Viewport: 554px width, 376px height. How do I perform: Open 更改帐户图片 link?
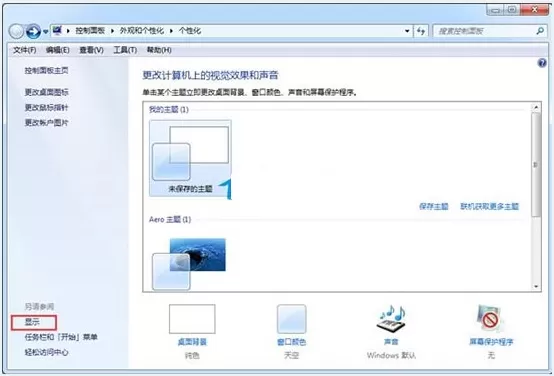pyautogui.click(x=46, y=123)
